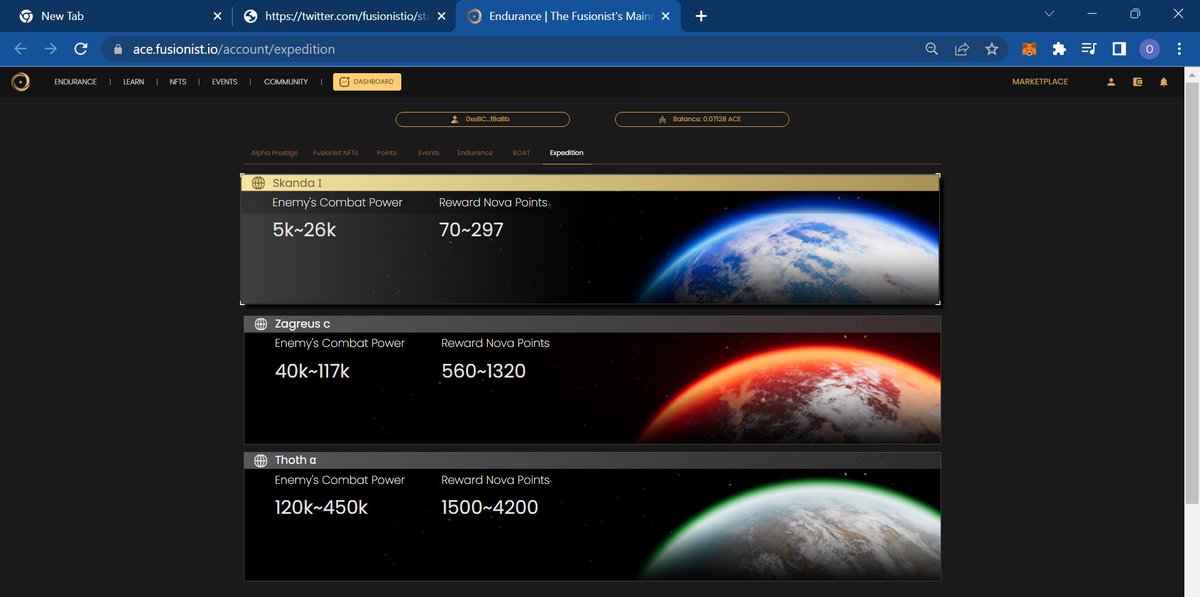Click the 40k~117k combat power value
The image size is (1200, 597).
pos(312,372)
